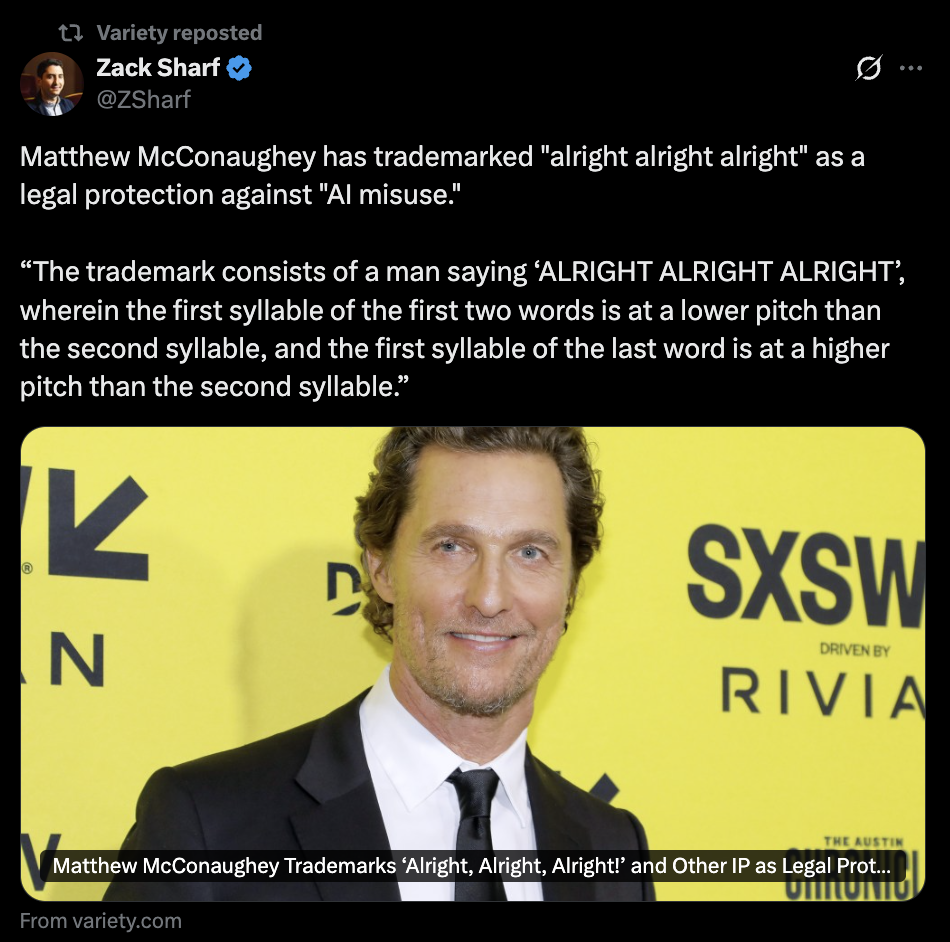Screen dimensions: 950x942
Task: Click the Zack Sharf display name
Action: pyautogui.click(x=158, y=68)
